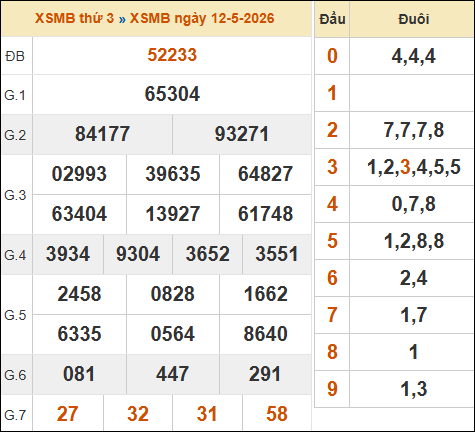Click the Đuôi column header
The height and width of the screenshot is (432, 475).
point(413,19)
